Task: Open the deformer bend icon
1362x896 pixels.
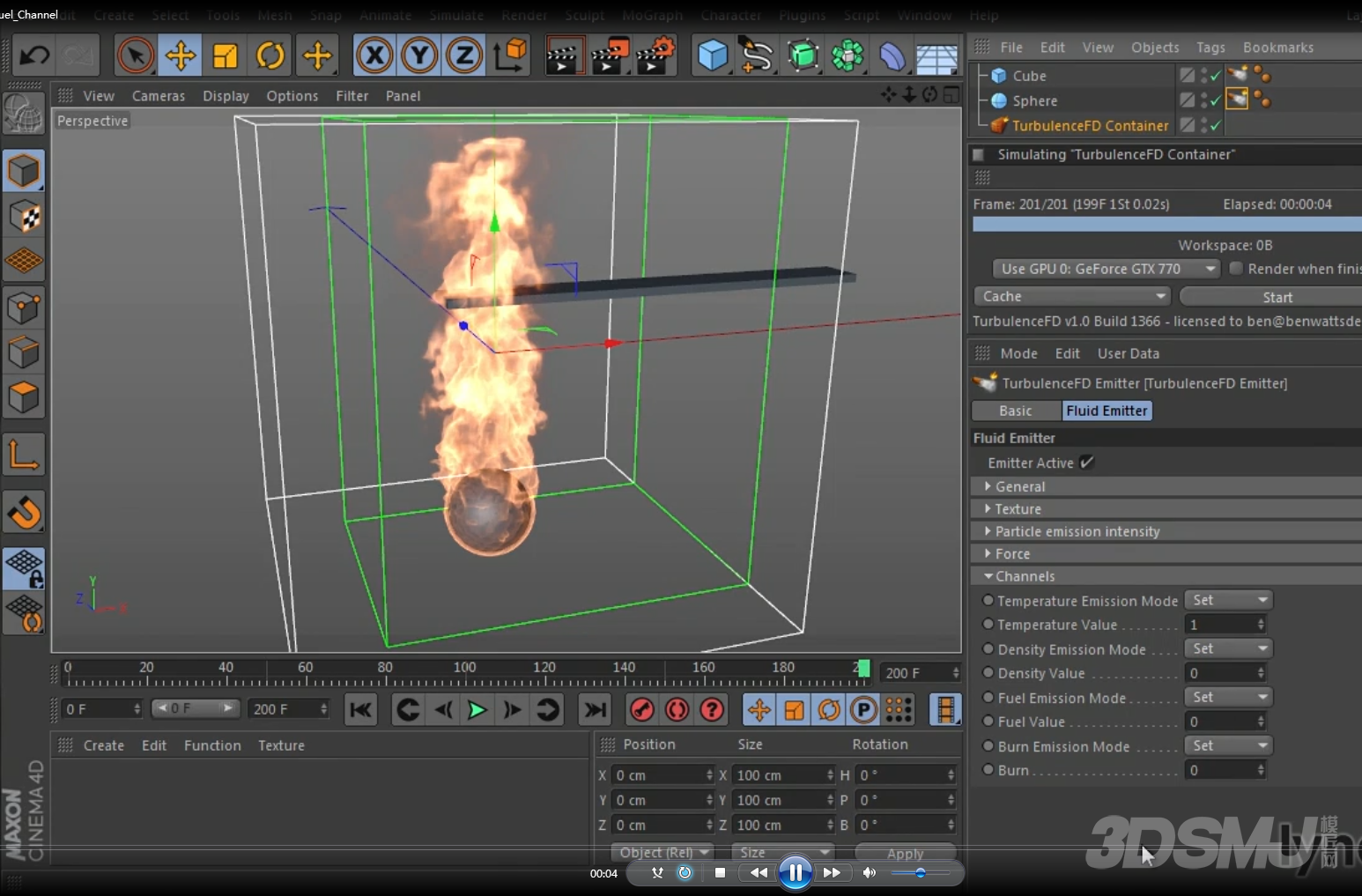Action: click(x=892, y=56)
